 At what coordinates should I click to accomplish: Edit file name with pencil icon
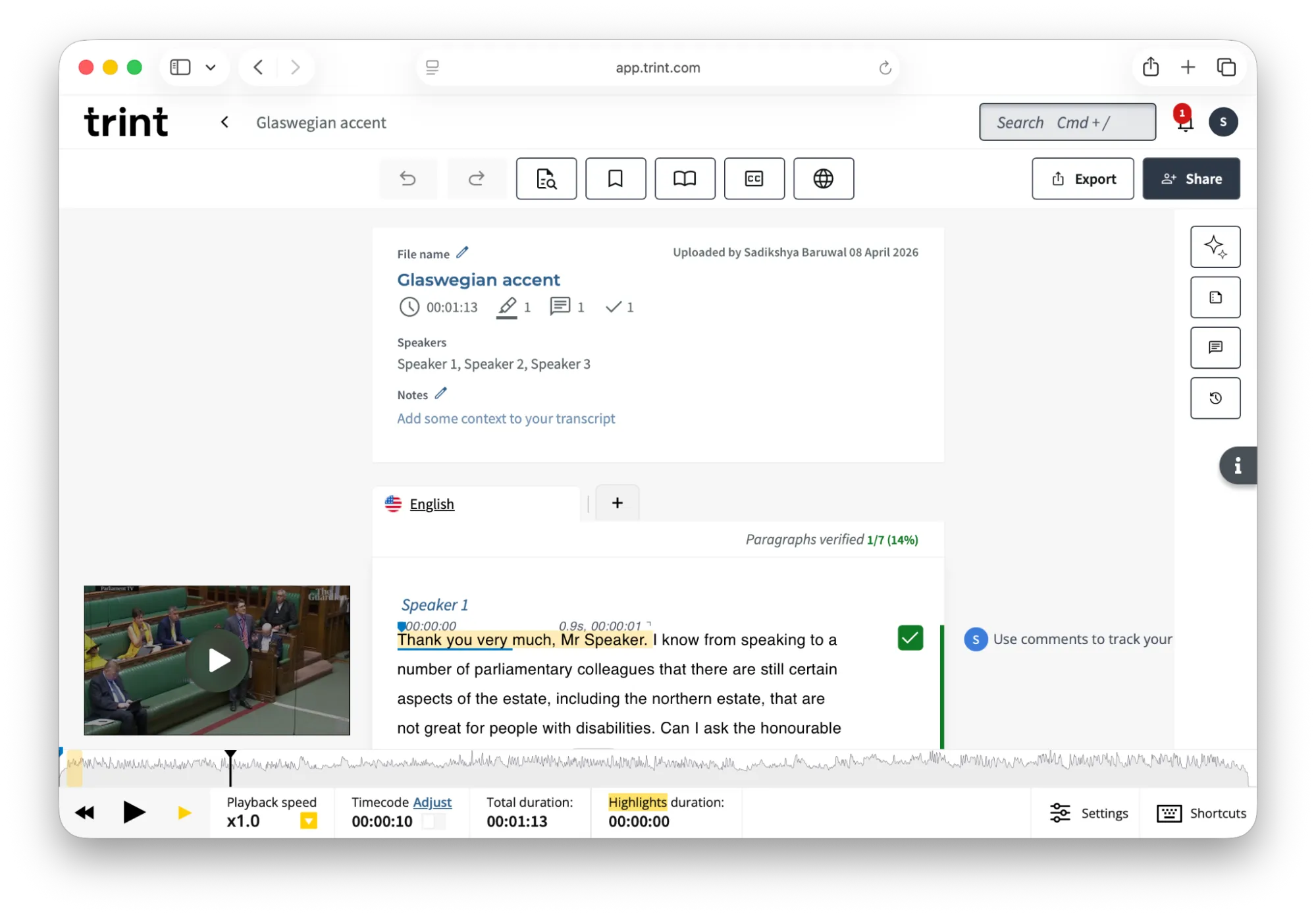click(x=462, y=252)
